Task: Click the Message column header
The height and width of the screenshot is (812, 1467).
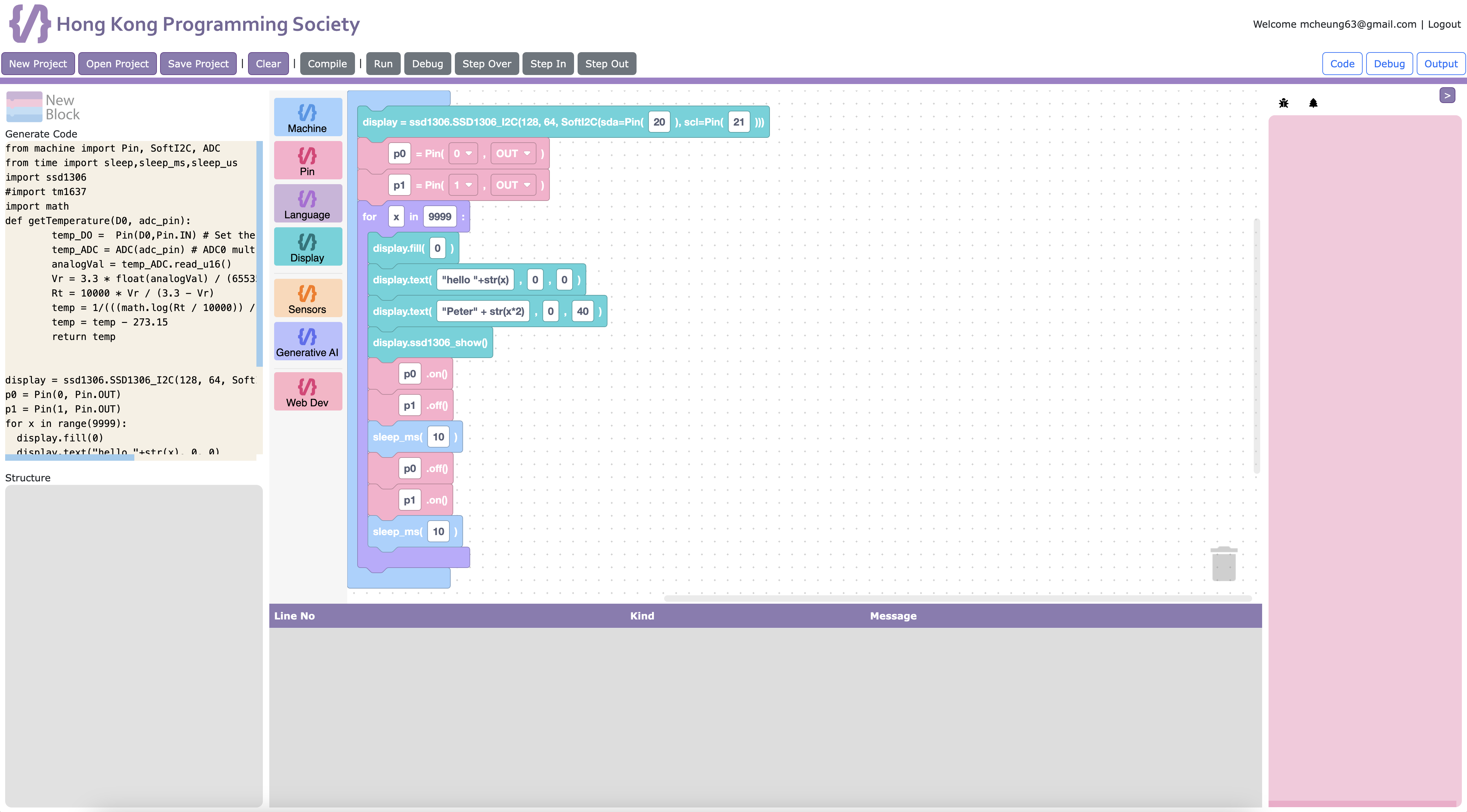Action: click(x=893, y=616)
